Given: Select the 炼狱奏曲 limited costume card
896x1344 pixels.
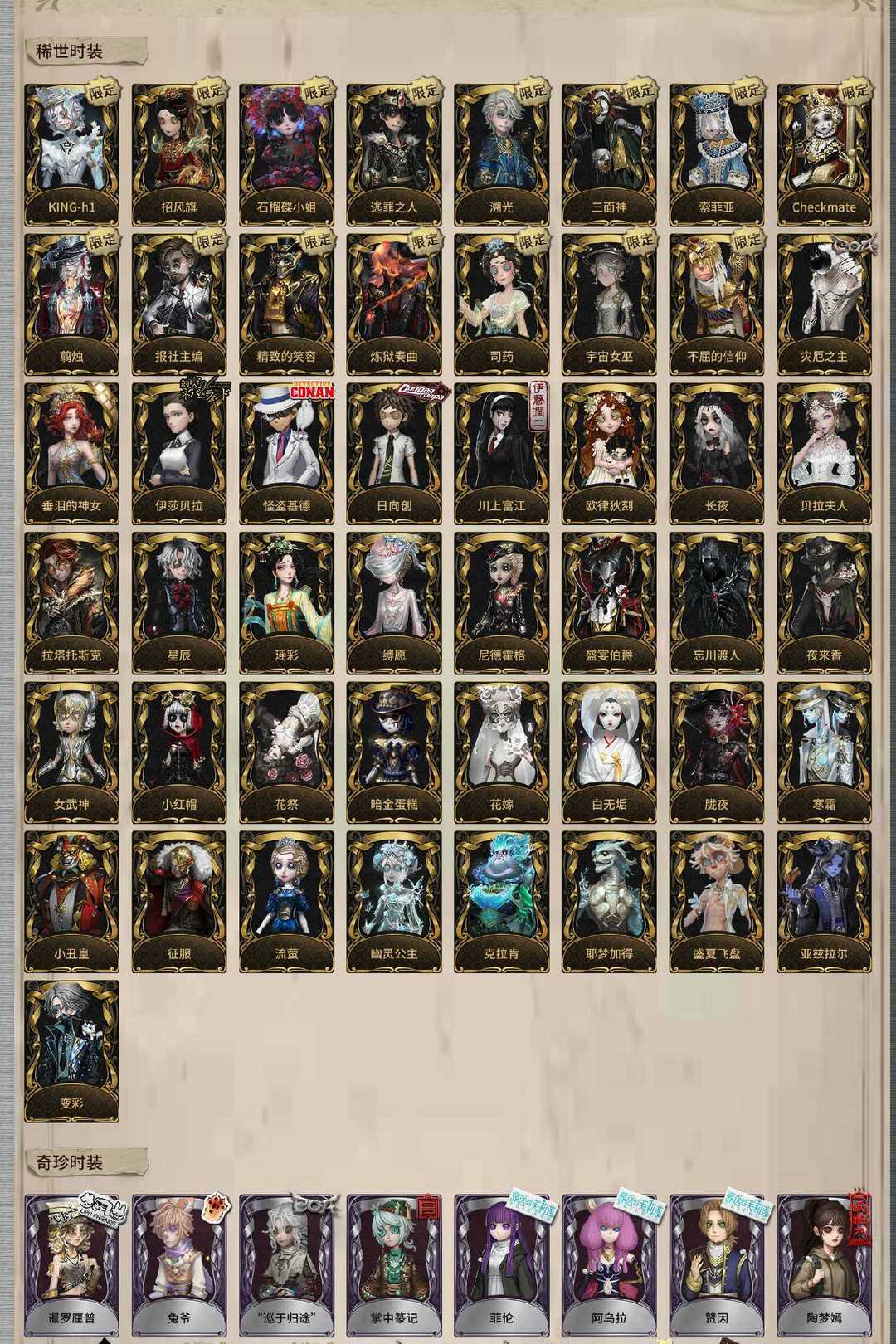Looking at the screenshot, I should point(394,304).
